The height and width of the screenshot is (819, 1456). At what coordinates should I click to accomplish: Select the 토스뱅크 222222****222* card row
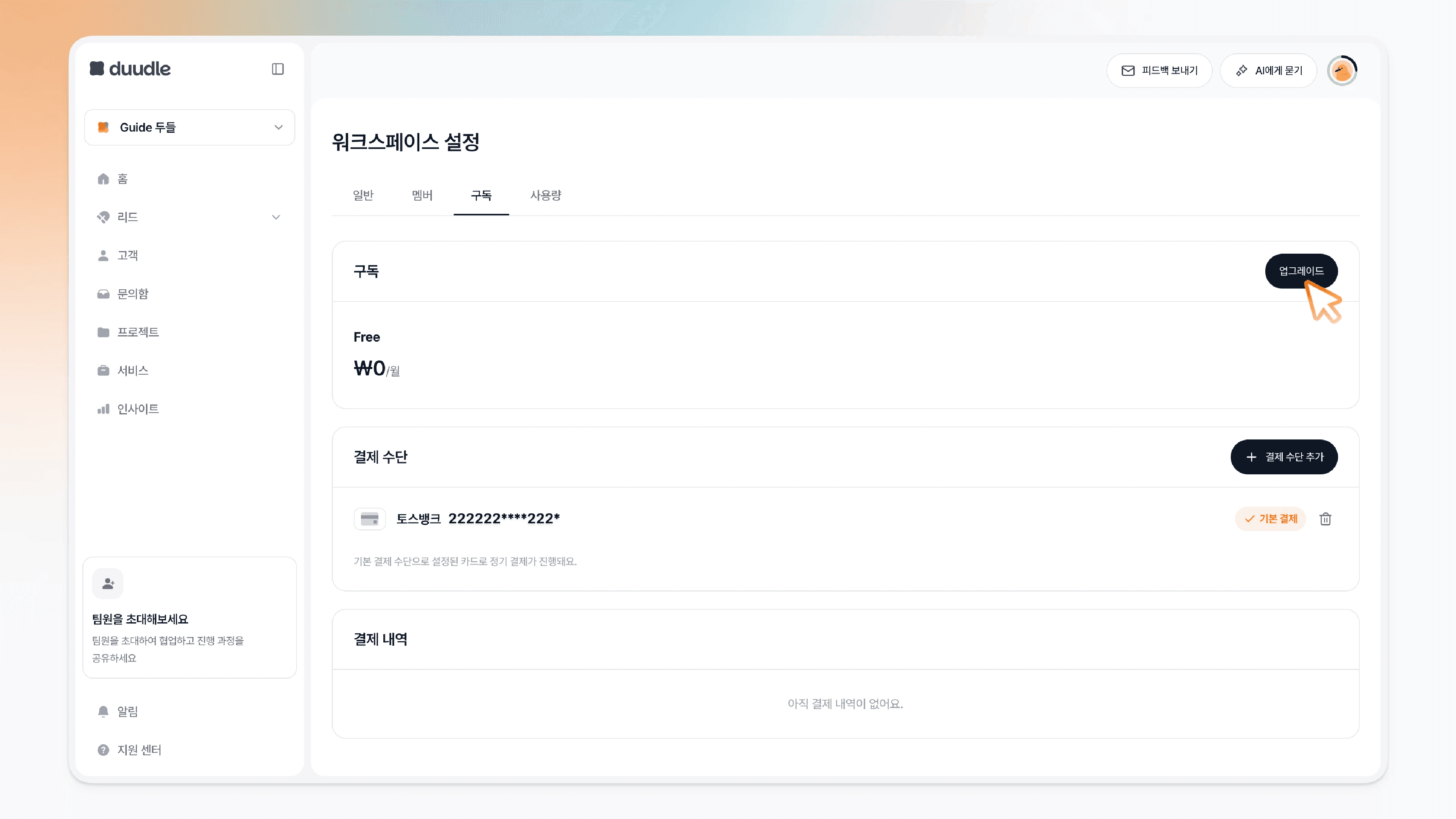[x=846, y=519]
